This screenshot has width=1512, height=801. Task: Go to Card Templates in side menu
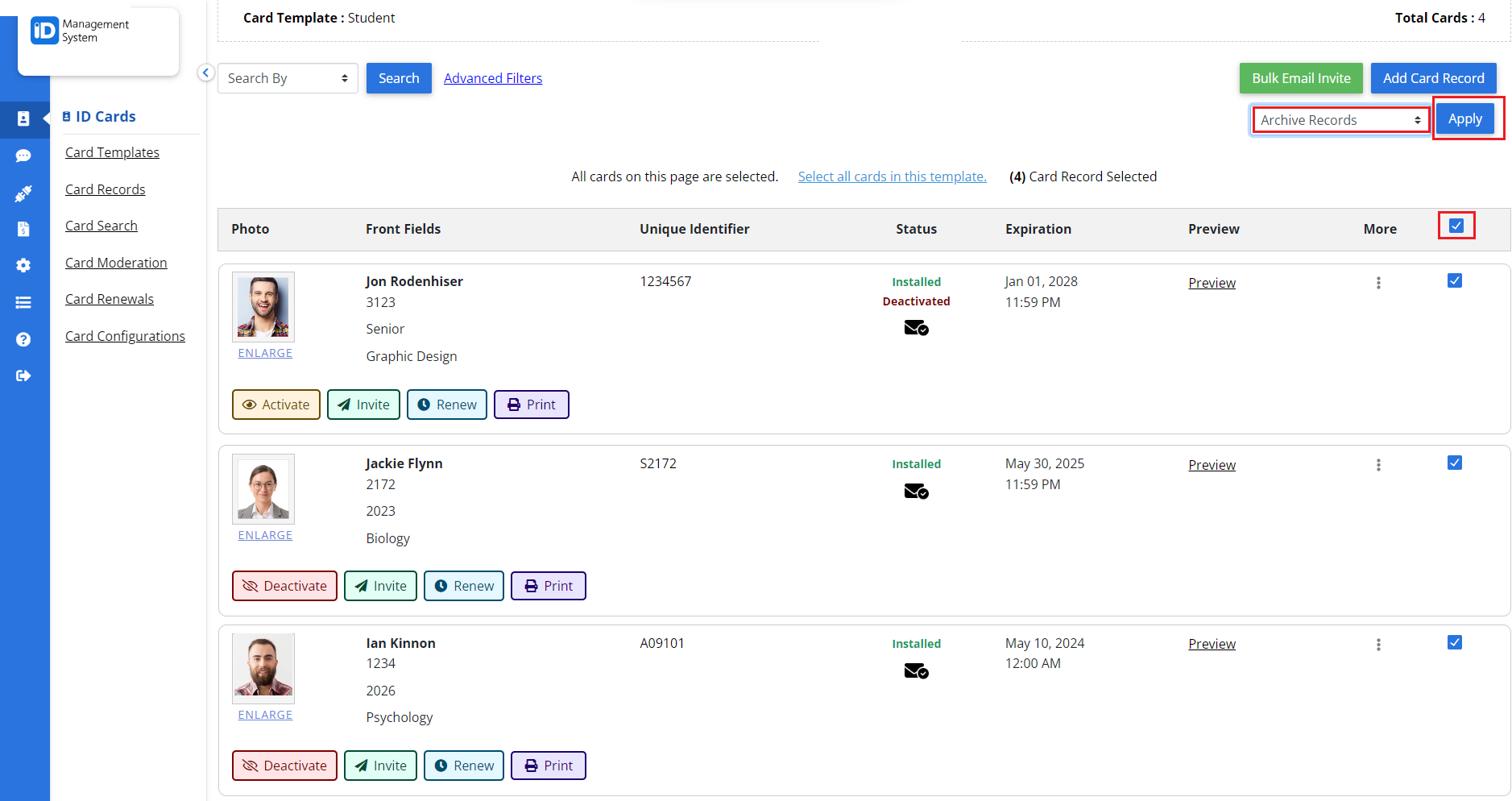pos(112,152)
